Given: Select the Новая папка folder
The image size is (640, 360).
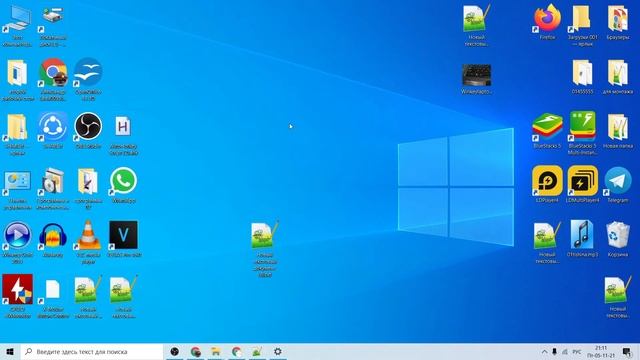Looking at the screenshot, I should [x=618, y=127].
